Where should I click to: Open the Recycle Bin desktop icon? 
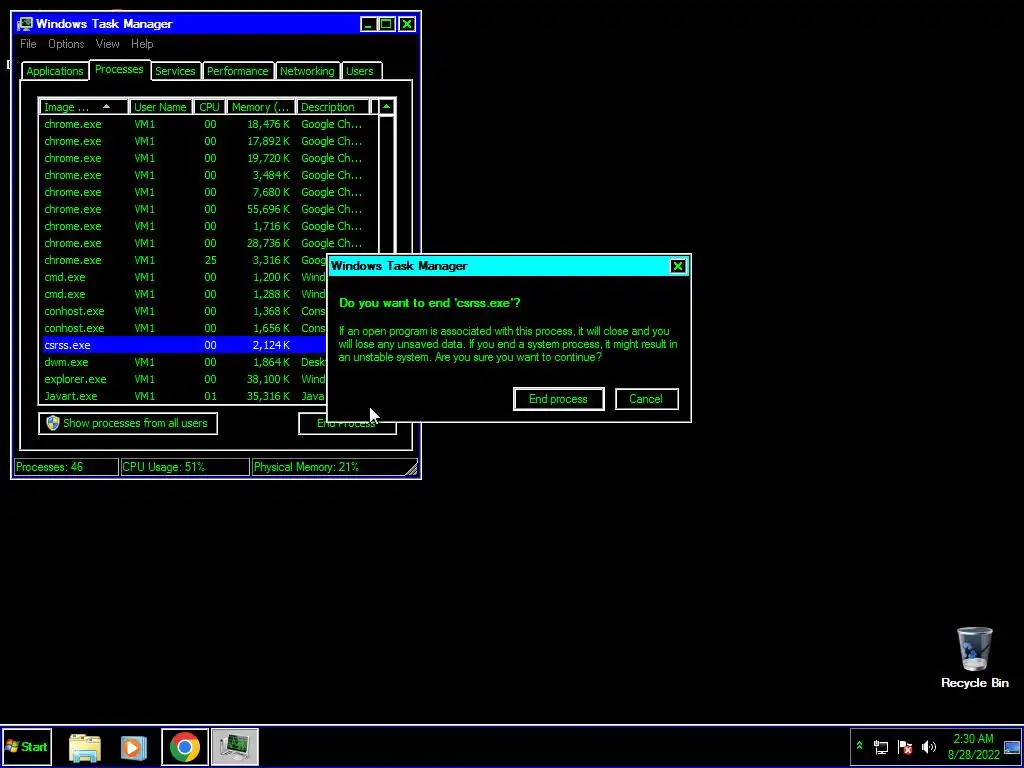coord(974,658)
